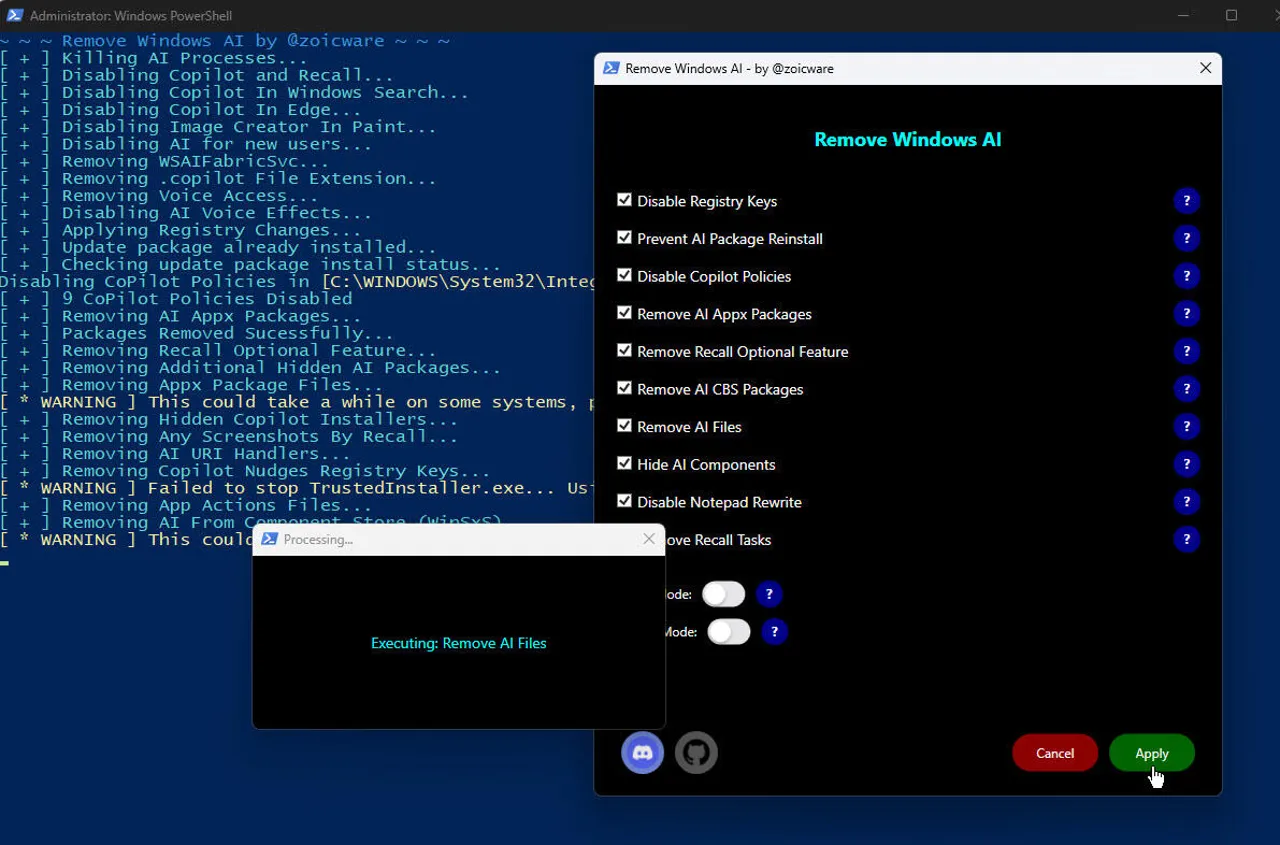Enable the upper Mode toggle switch
This screenshot has height=845, width=1280.
point(723,594)
